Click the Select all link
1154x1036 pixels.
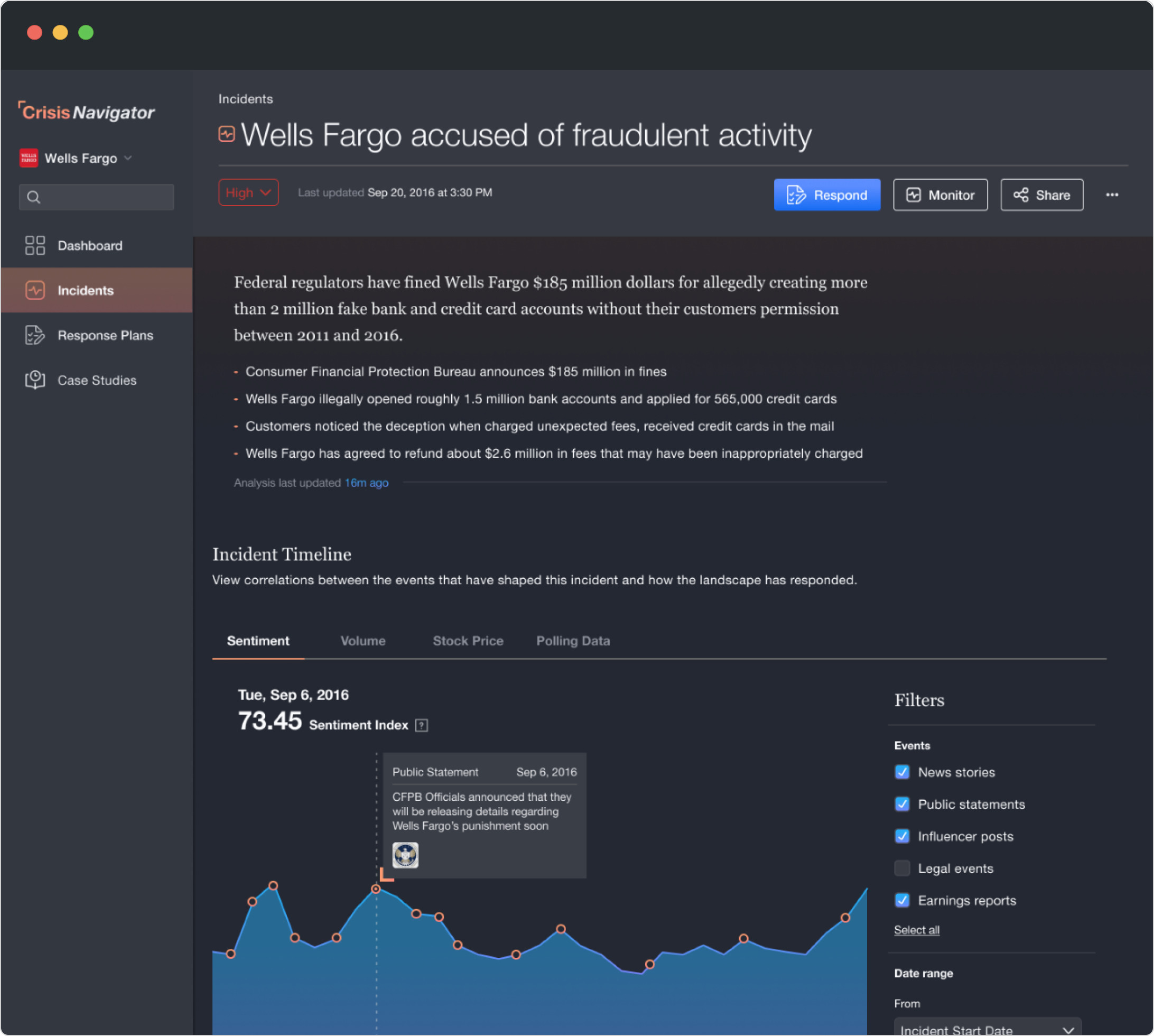tap(916, 930)
